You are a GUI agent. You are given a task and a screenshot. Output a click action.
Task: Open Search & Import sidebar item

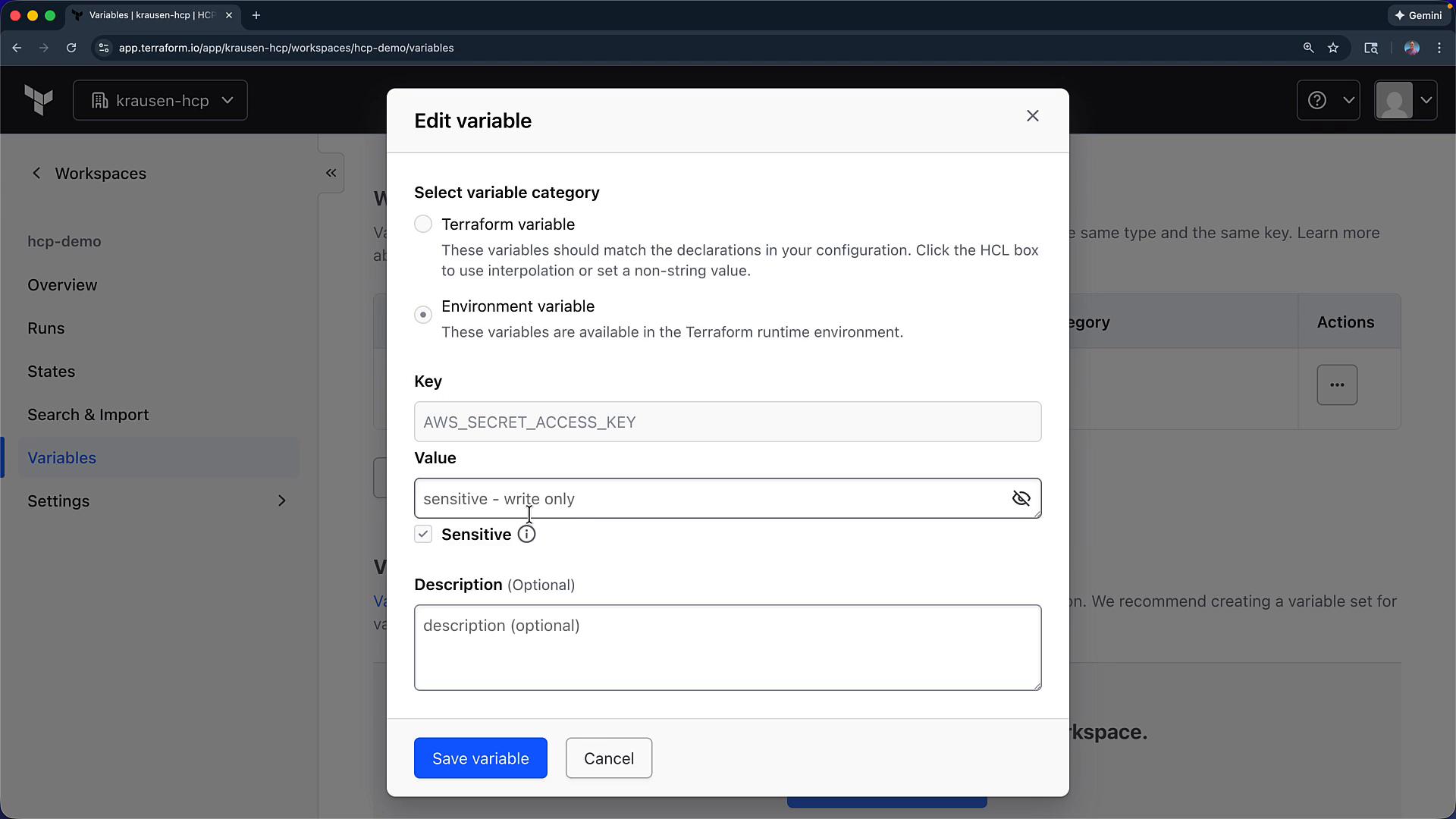[x=88, y=415]
